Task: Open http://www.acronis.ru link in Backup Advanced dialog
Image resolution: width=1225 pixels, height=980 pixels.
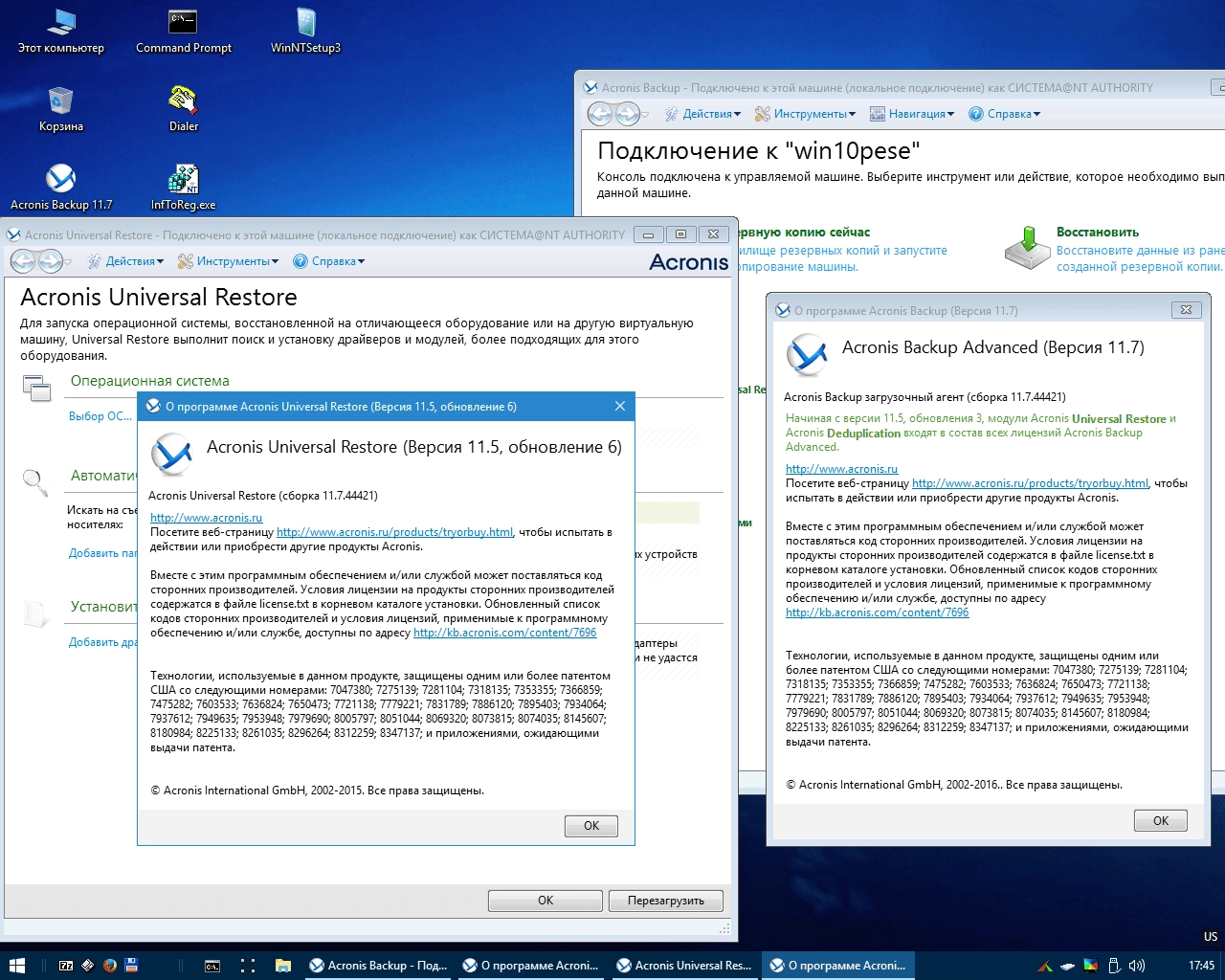Action: click(841, 469)
